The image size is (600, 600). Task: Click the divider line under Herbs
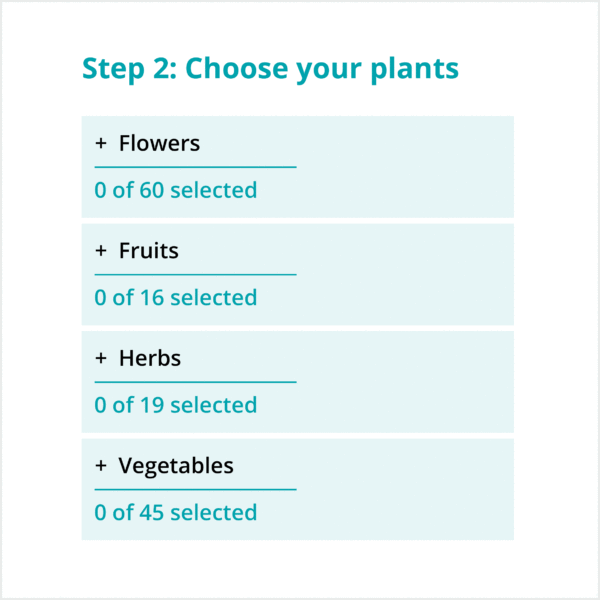pyautogui.click(x=196, y=382)
